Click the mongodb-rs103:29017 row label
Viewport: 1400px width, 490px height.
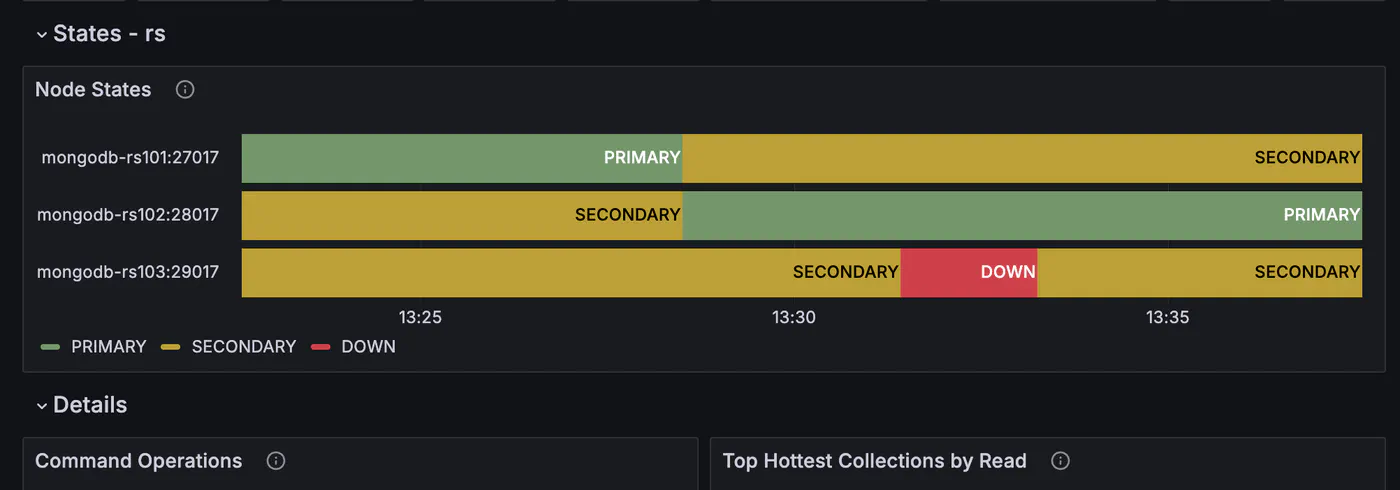click(128, 272)
